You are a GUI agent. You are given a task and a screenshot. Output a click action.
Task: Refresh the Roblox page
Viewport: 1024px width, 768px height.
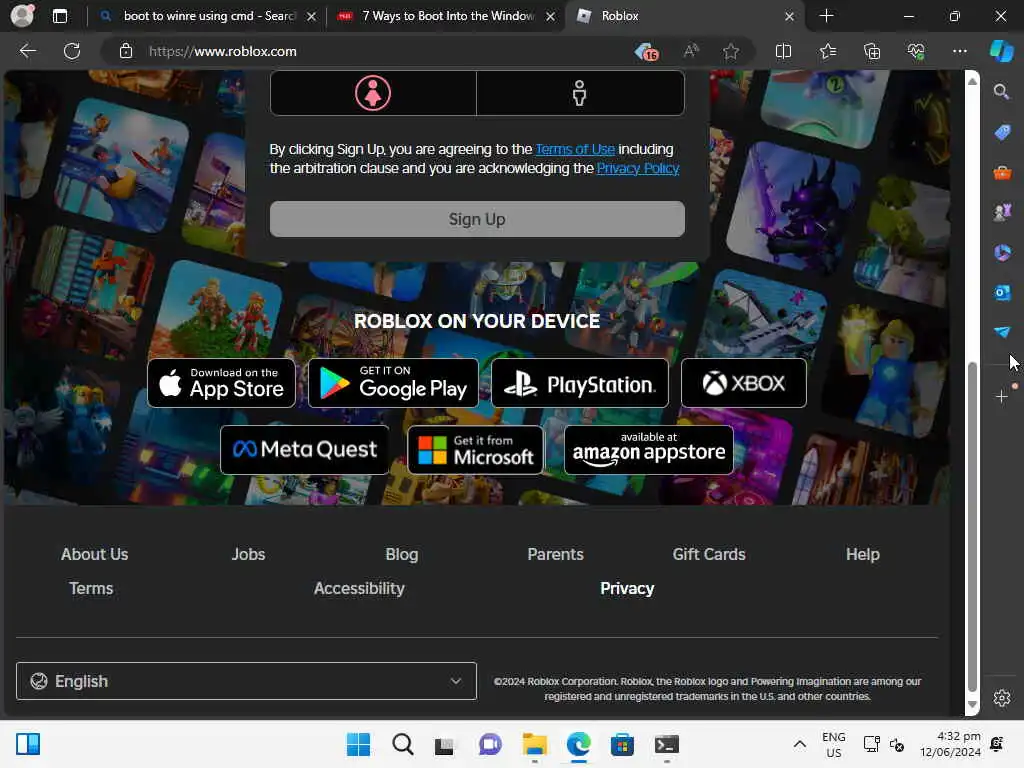[x=72, y=51]
